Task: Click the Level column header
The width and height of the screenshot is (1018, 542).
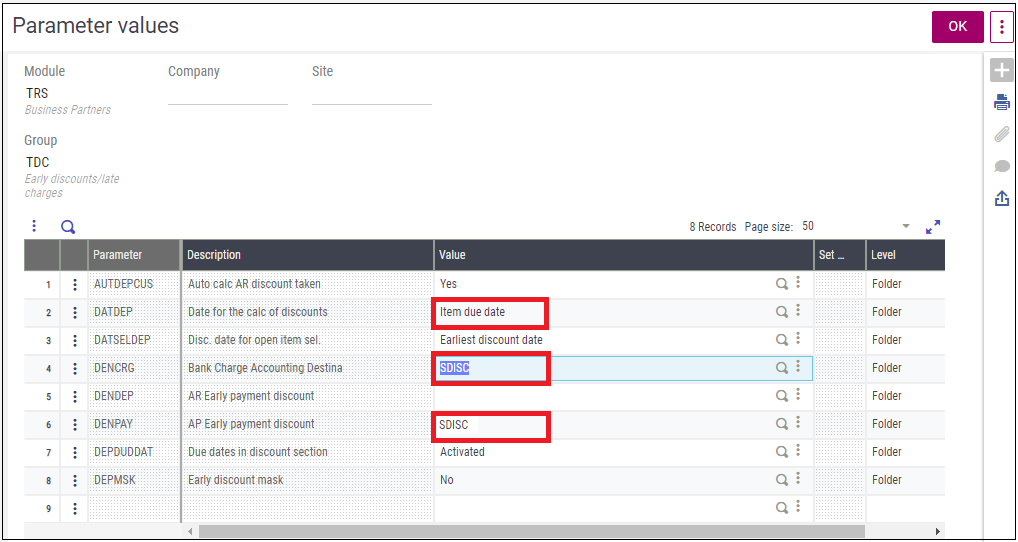Action: pyautogui.click(x=905, y=255)
